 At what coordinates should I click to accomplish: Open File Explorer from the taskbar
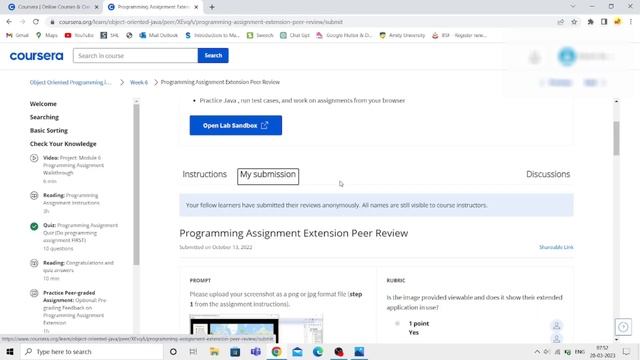[x=214, y=351]
